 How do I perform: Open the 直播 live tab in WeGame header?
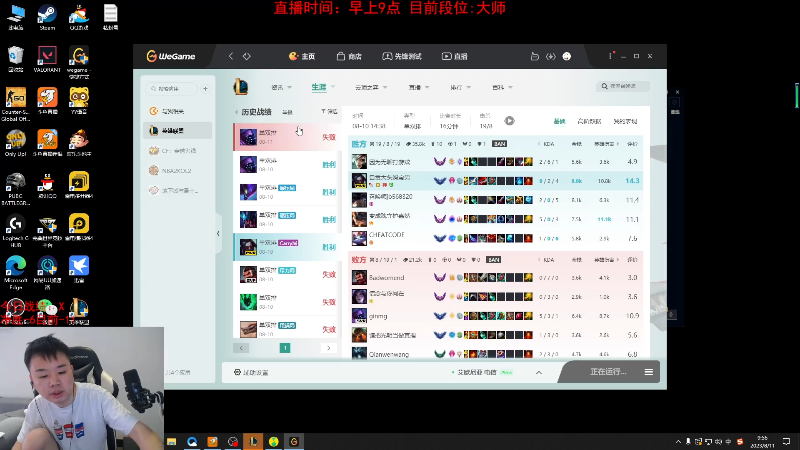coord(455,56)
